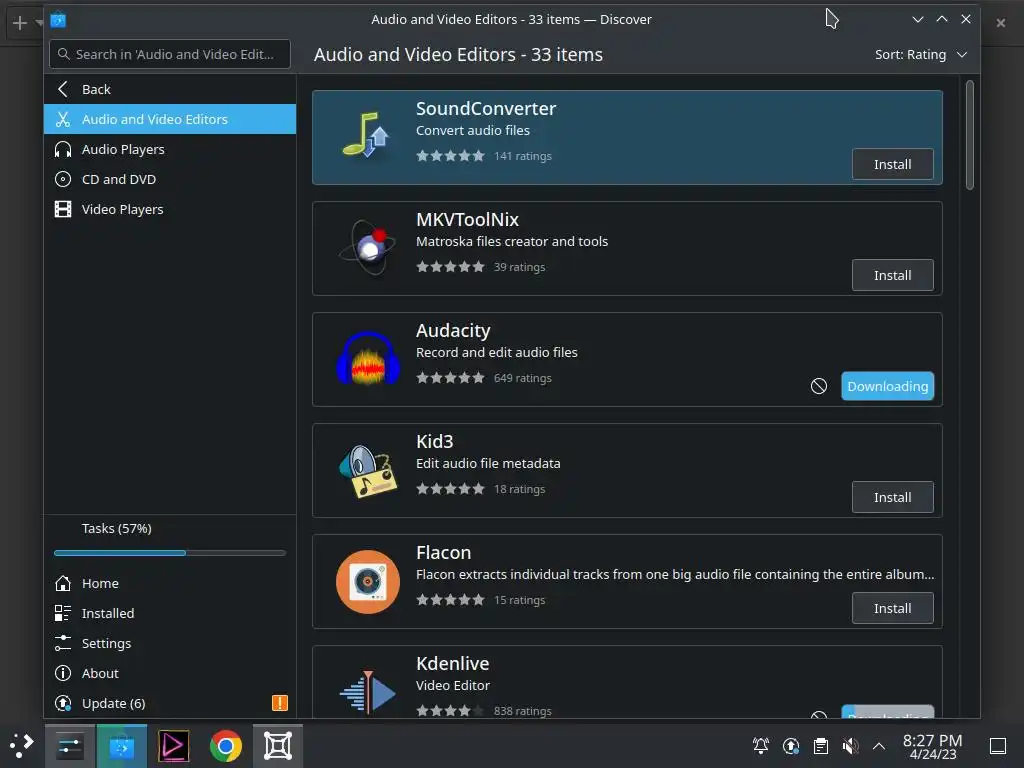Click the Audacity headphones icon
This screenshot has height=768, width=1024.
pos(368,359)
